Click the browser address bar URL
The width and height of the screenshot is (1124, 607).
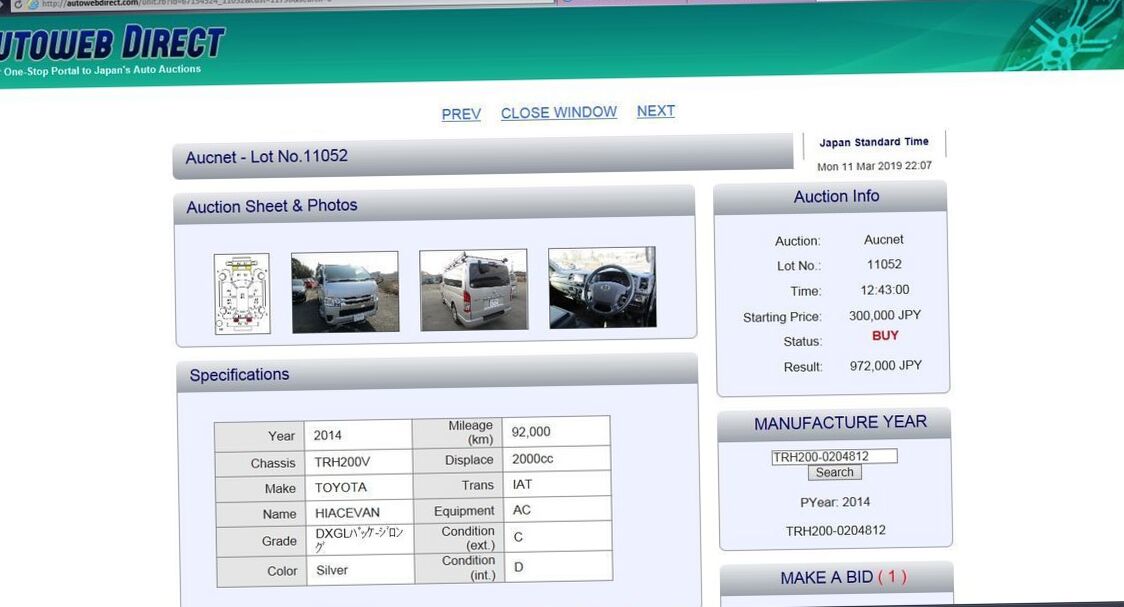pyautogui.click(x=186, y=3)
